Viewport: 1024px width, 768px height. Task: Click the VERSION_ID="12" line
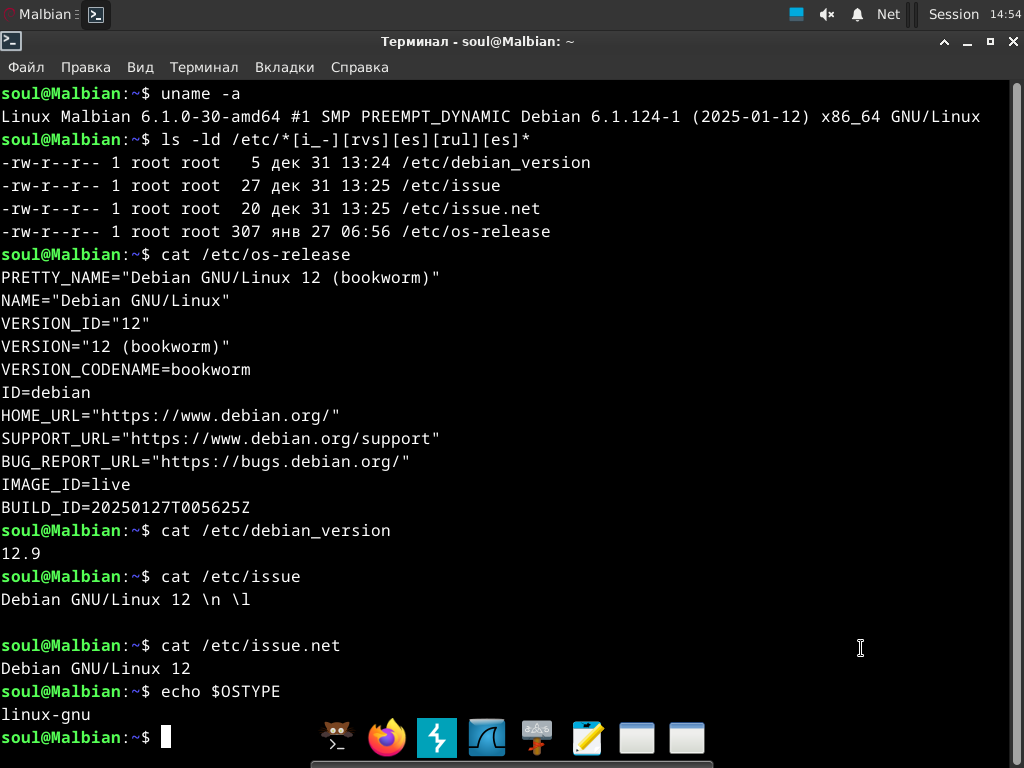(x=75, y=324)
